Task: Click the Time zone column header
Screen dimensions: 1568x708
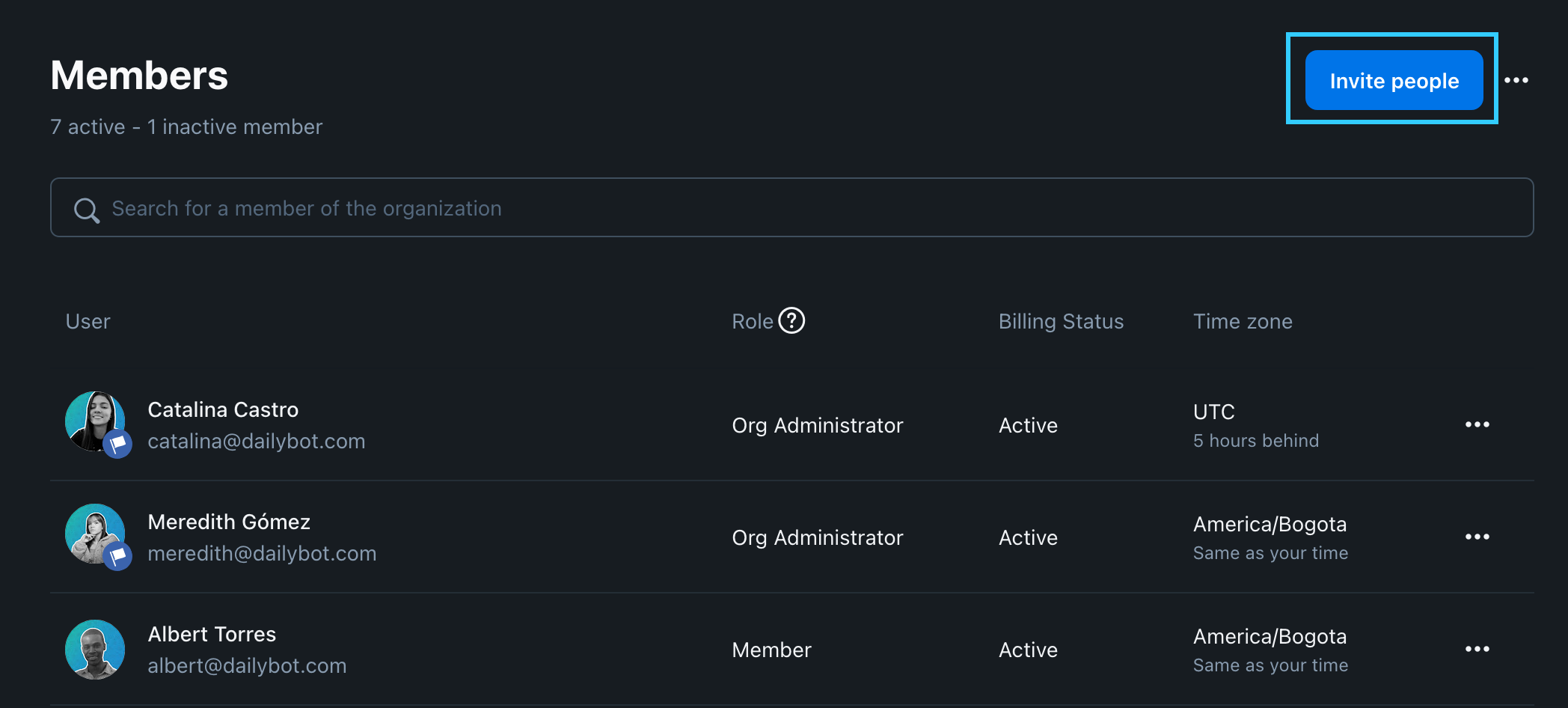Action: coord(1243,321)
